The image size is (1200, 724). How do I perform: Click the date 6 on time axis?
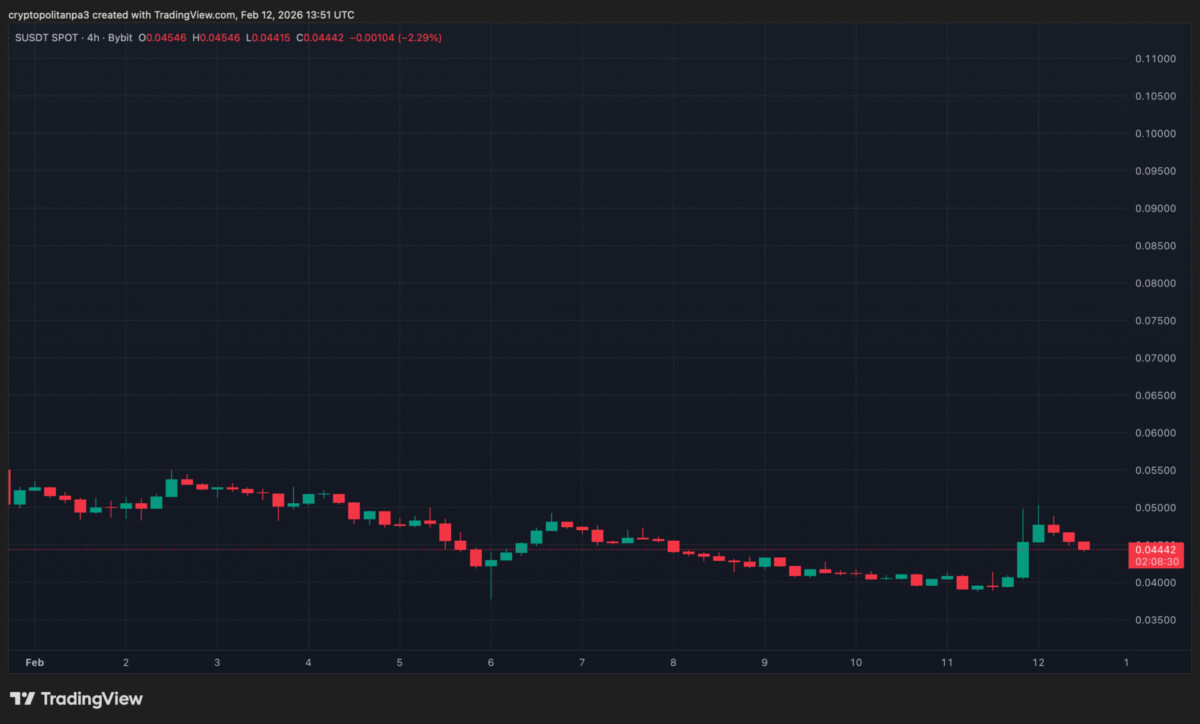click(x=490, y=662)
